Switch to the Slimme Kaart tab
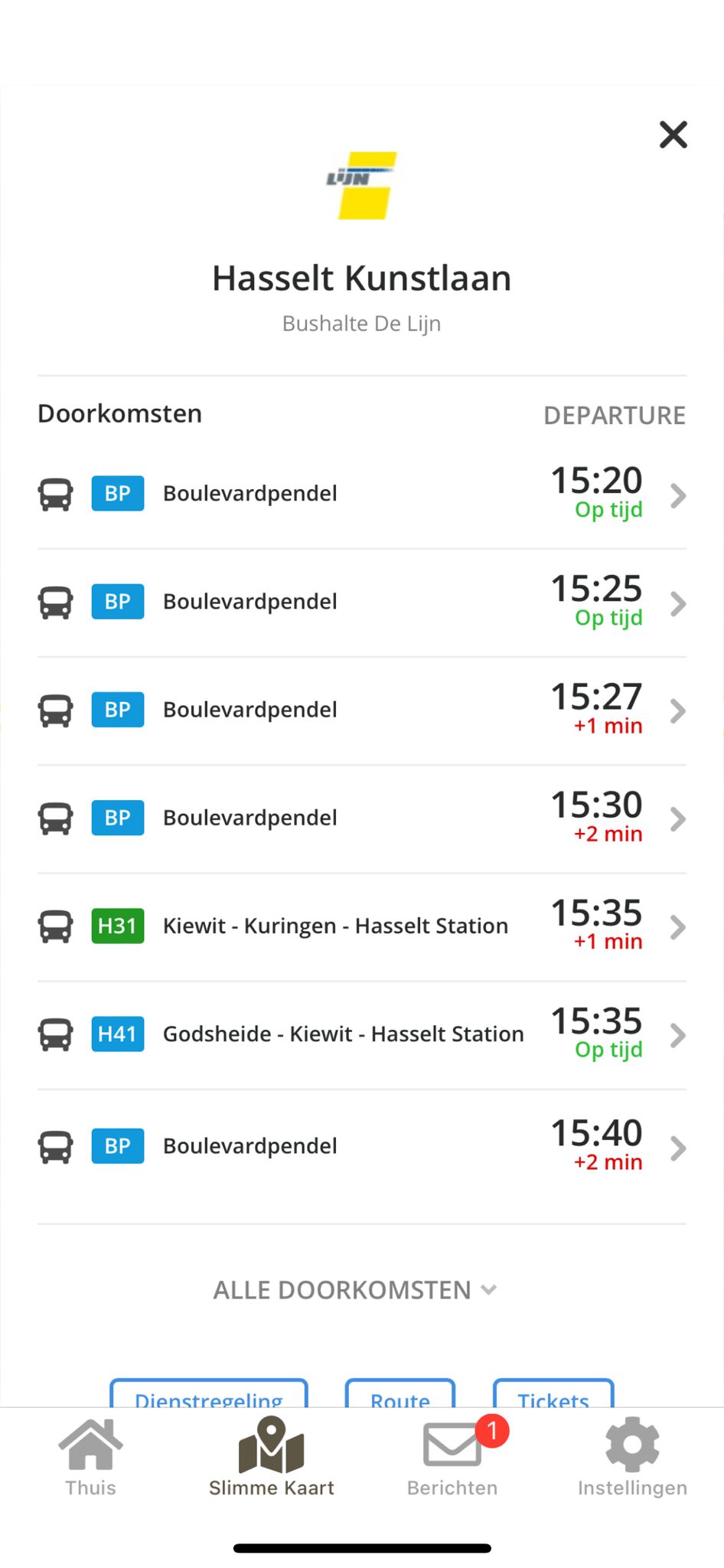 click(272, 1458)
